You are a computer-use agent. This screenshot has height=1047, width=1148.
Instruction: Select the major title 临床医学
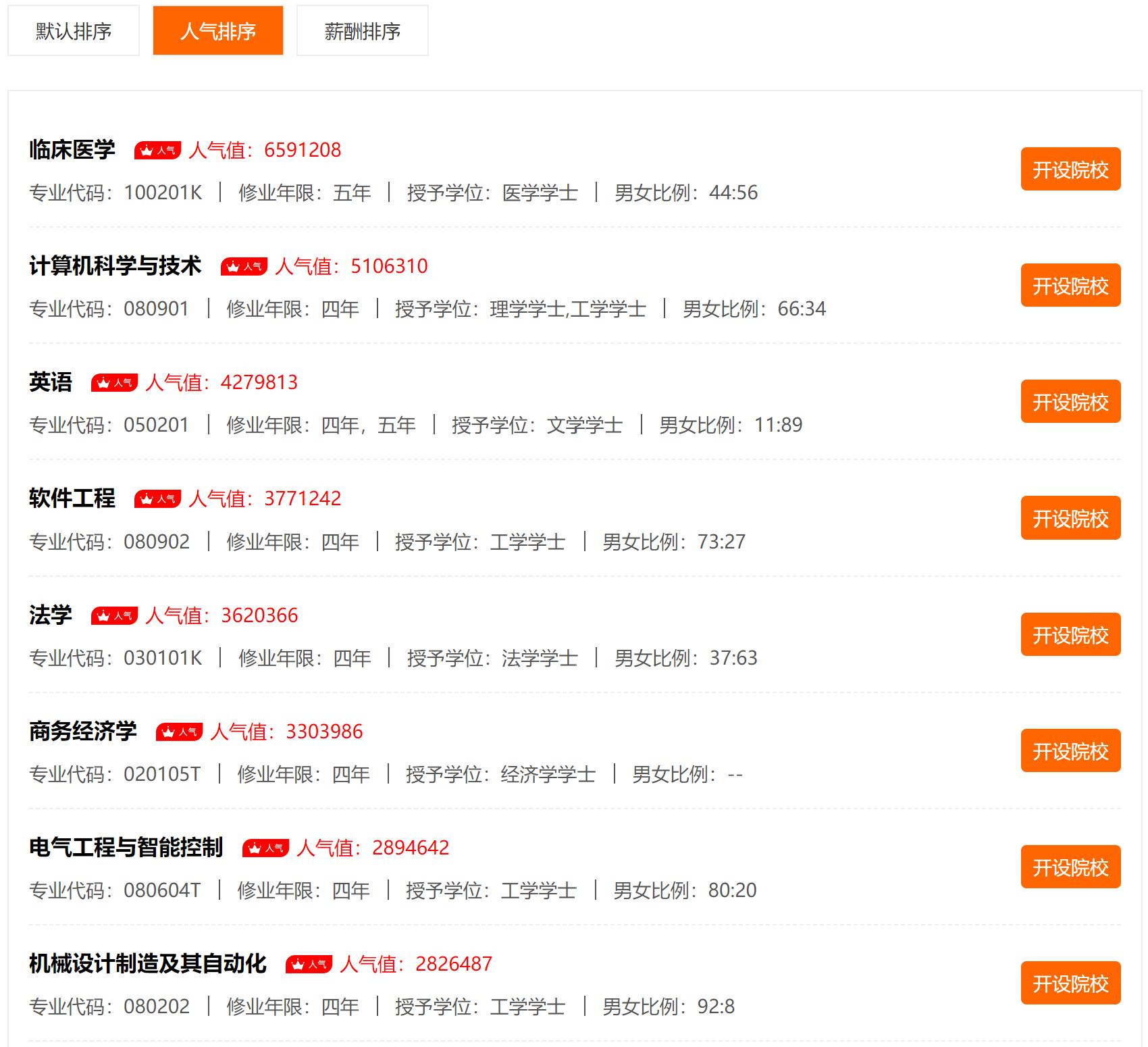pyautogui.click(x=72, y=150)
